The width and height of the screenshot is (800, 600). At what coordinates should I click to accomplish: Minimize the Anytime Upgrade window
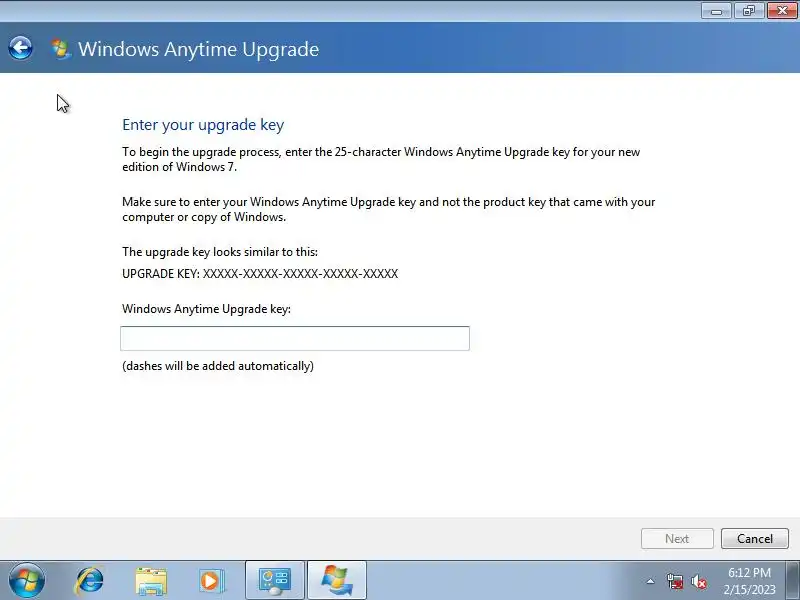(716, 11)
